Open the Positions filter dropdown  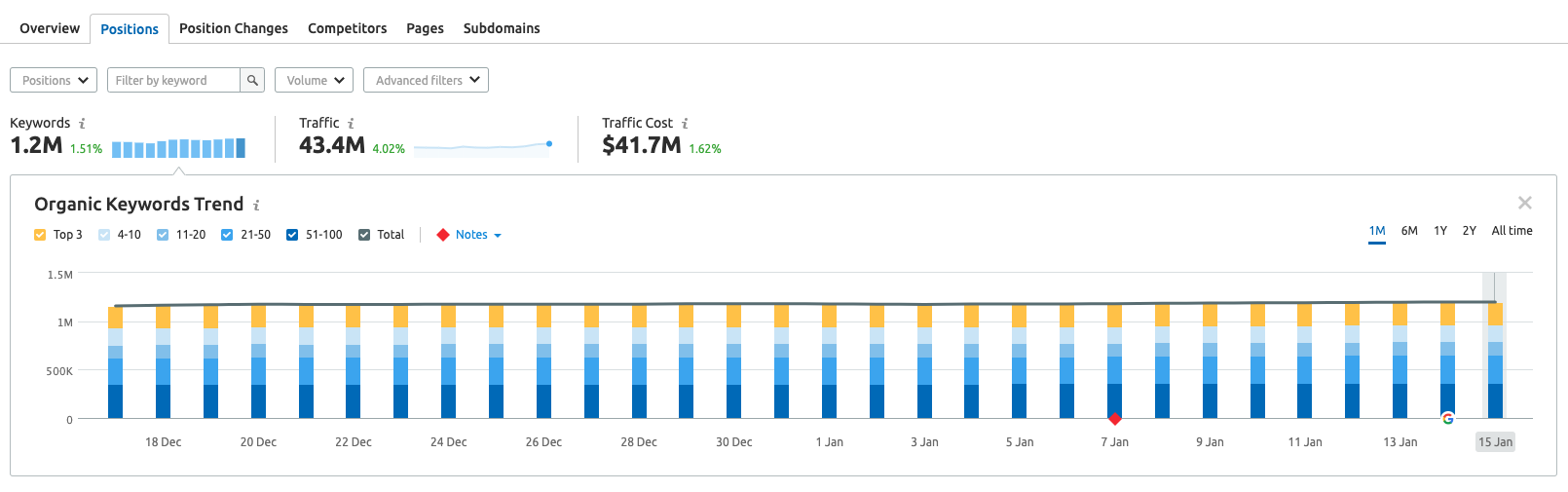click(54, 80)
